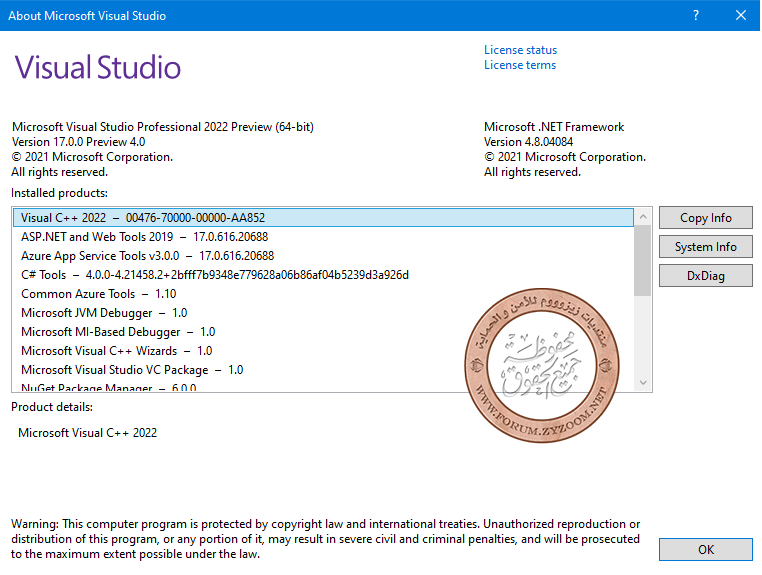The height and width of the screenshot is (575, 762).
Task: Click the installed products scrollbar thumb
Action: [x=643, y=261]
